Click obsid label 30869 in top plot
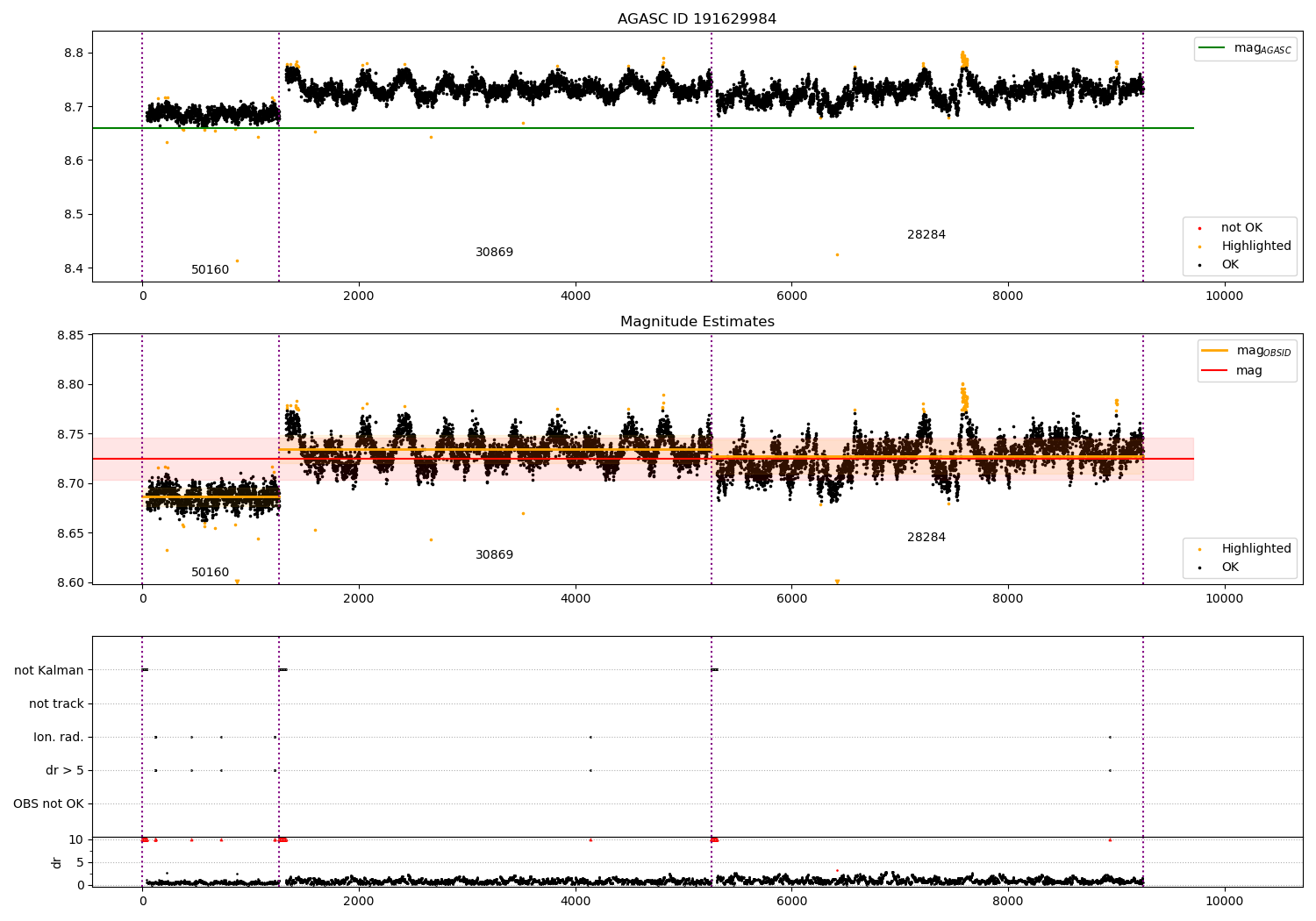The image size is (1316, 921). click(494, 252)
